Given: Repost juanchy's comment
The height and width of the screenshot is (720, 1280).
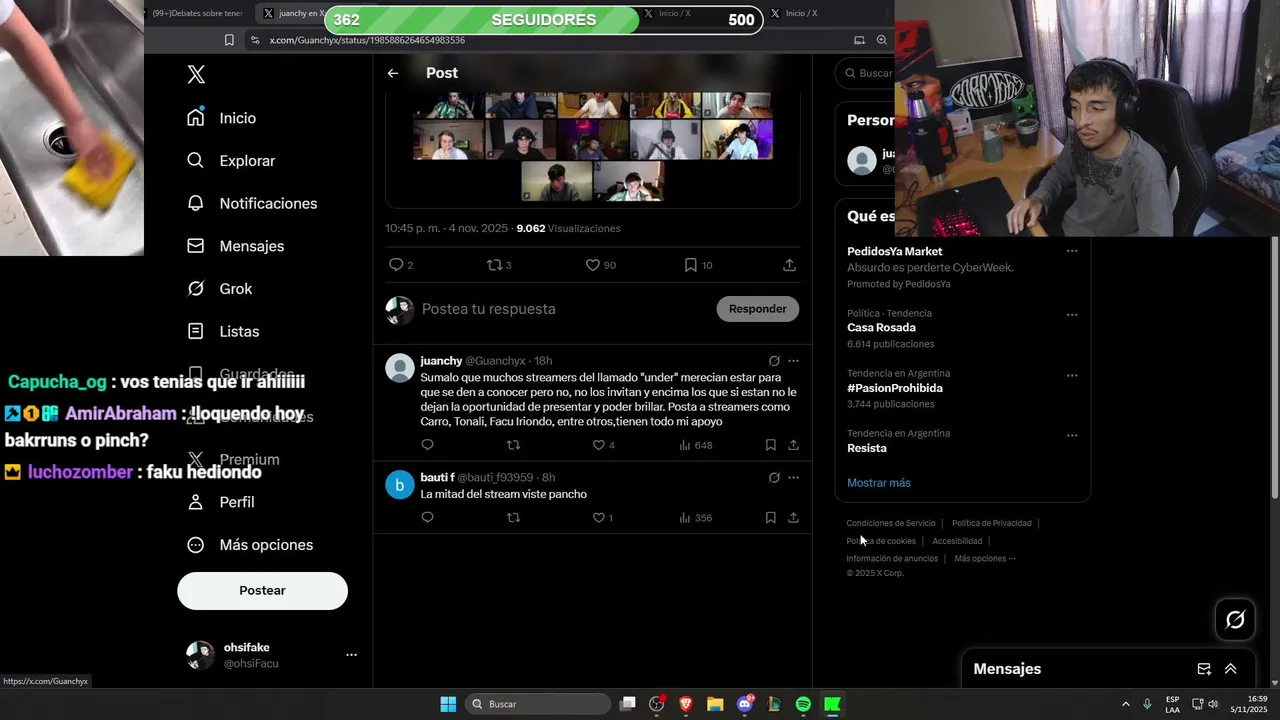Looking at the screenshot, I should (x=513, y=445).
